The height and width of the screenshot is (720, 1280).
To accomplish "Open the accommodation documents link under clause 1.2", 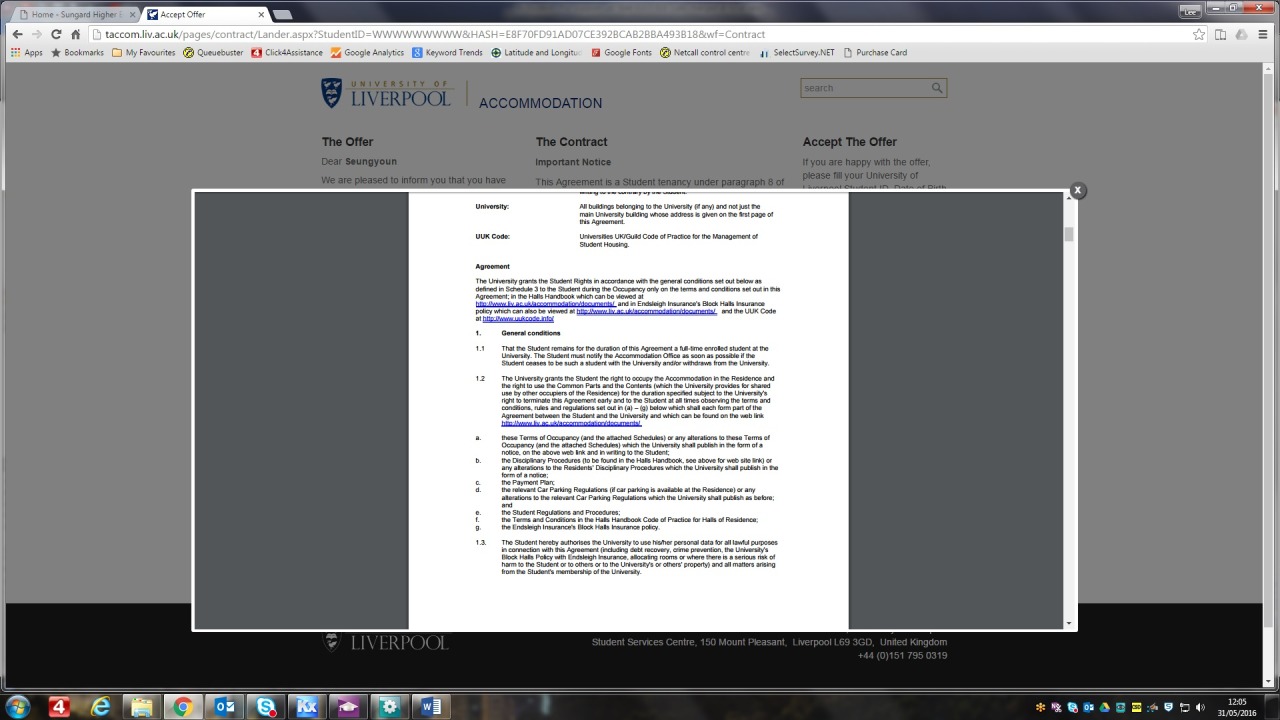I will click(571, 423).
